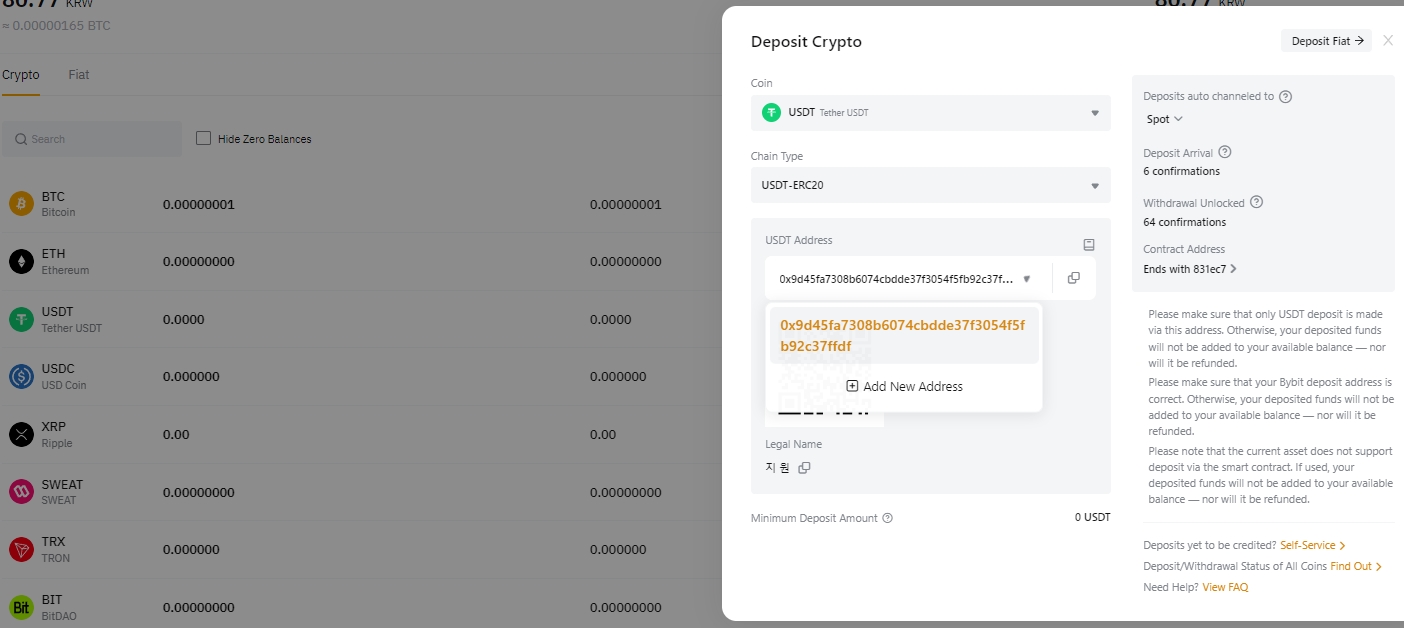Screen dimensions: 1404x628
Task: Click the '64 confirmations' text
Action: pos(1184,222)
